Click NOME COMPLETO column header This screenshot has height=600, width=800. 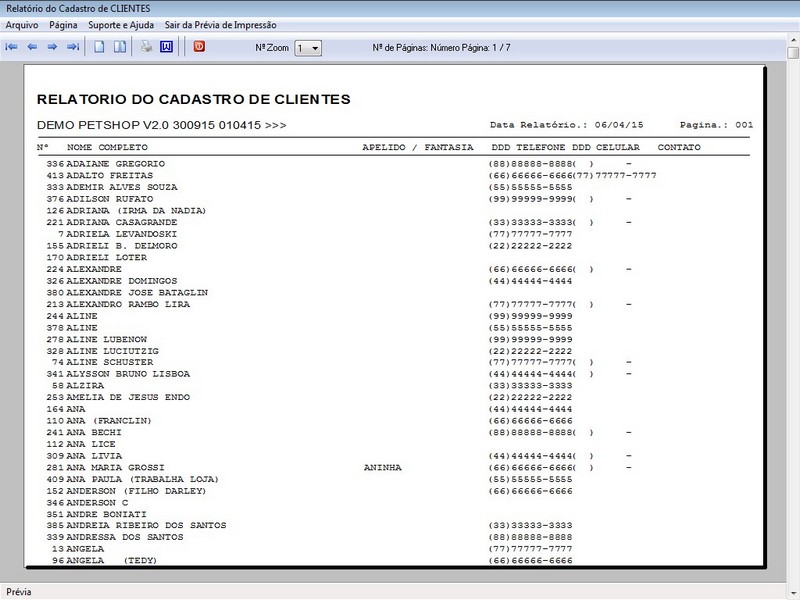click(x=107, y=147)
